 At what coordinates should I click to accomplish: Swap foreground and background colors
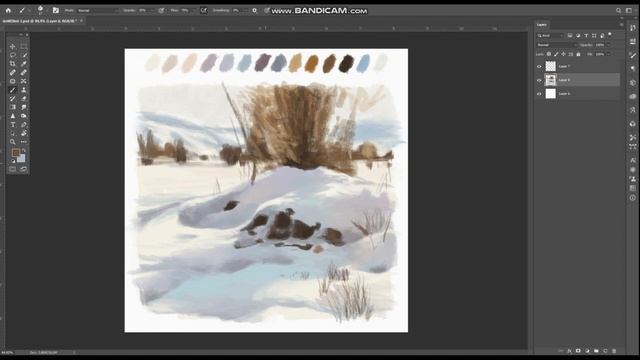point(24,151)
